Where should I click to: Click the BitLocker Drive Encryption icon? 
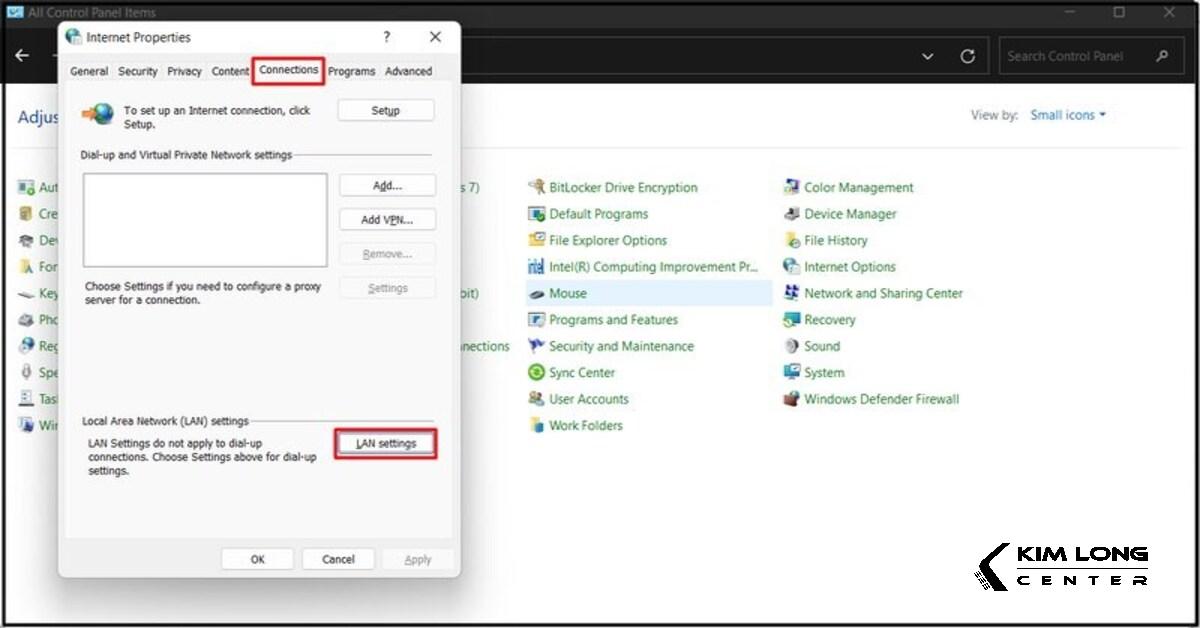[x=536, y=188]
